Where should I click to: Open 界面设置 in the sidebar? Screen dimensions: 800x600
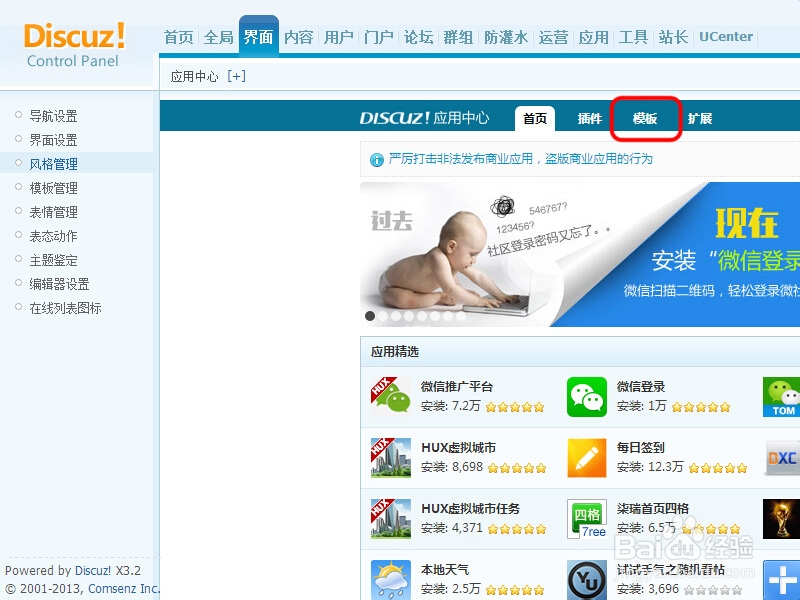(54, 140)
